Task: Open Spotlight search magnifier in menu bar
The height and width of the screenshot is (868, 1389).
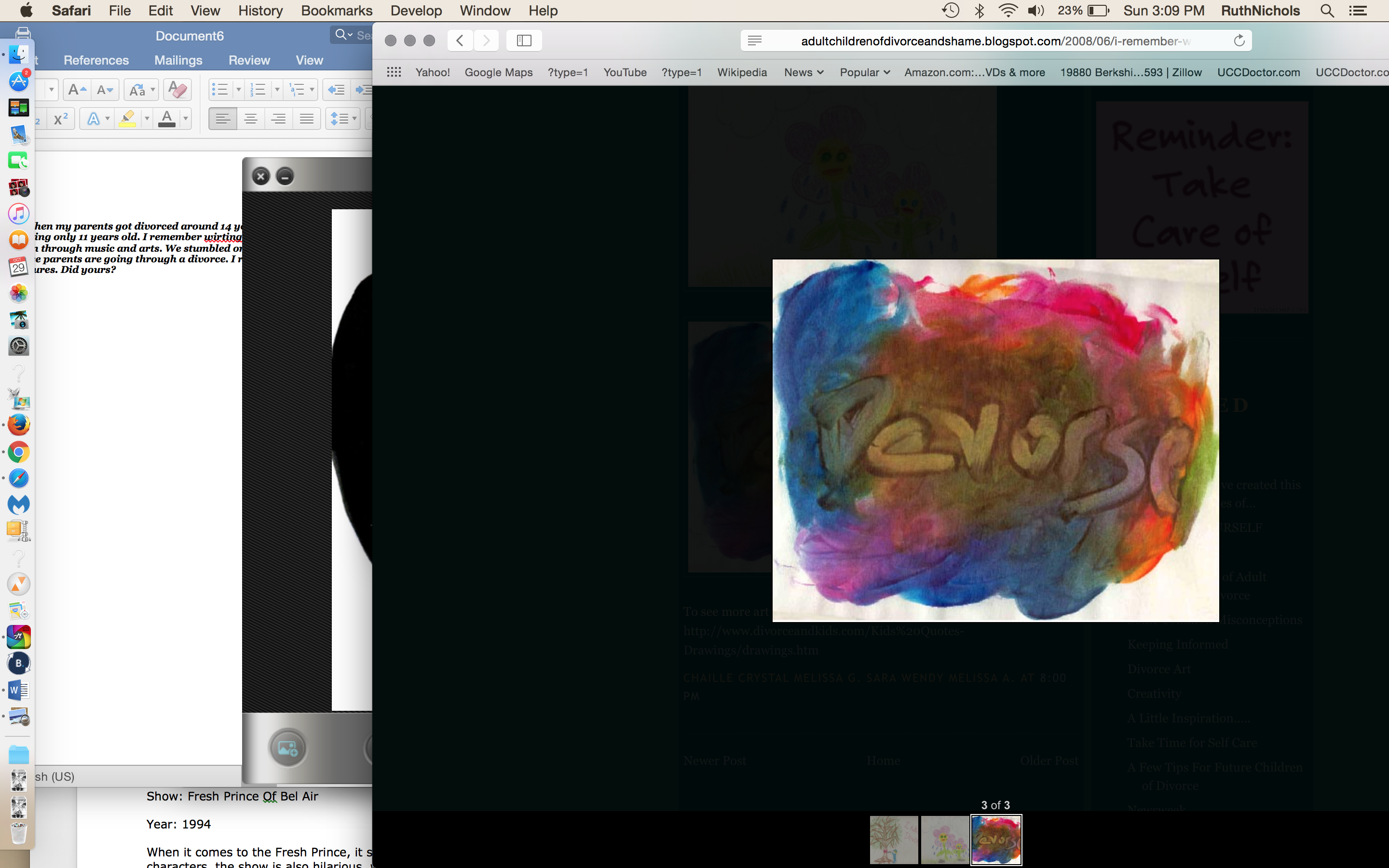Action: pos(1326,11)
